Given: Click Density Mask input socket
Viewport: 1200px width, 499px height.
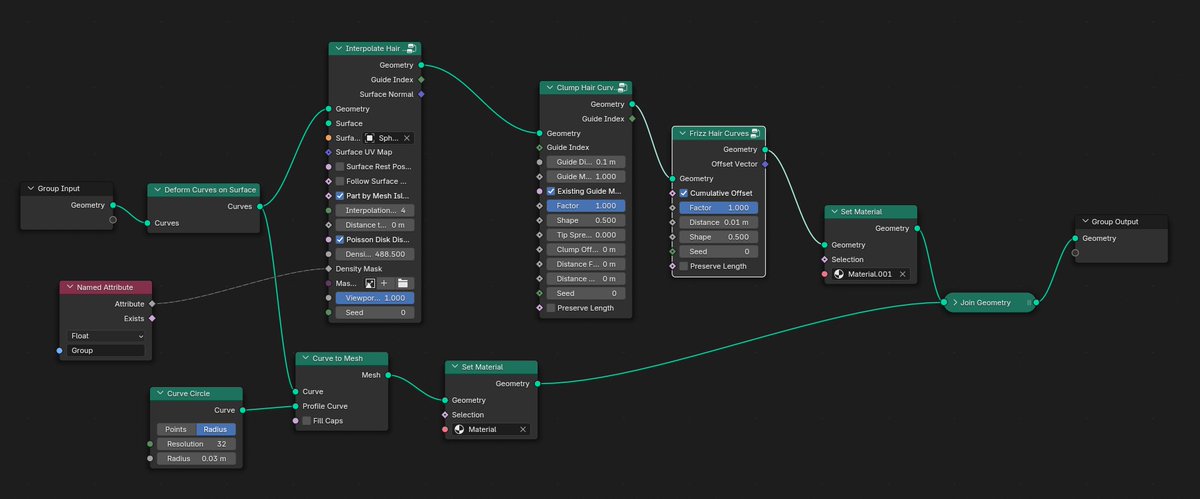Looking at the screenshot, I should [328, 269].
